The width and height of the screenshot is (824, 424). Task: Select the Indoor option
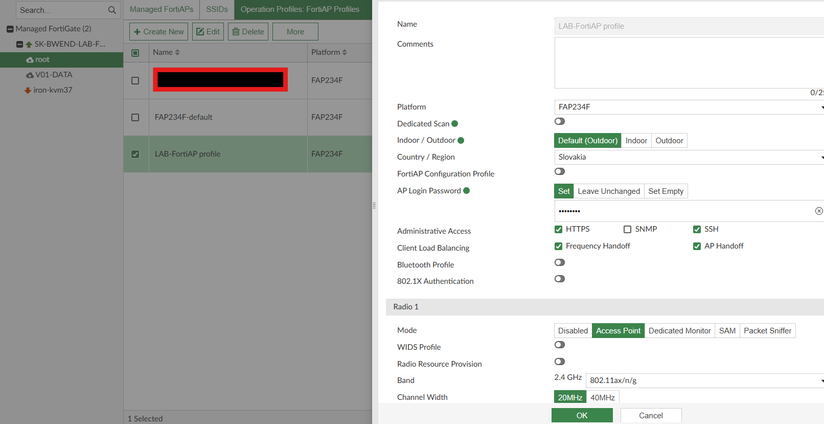(636, 140)
